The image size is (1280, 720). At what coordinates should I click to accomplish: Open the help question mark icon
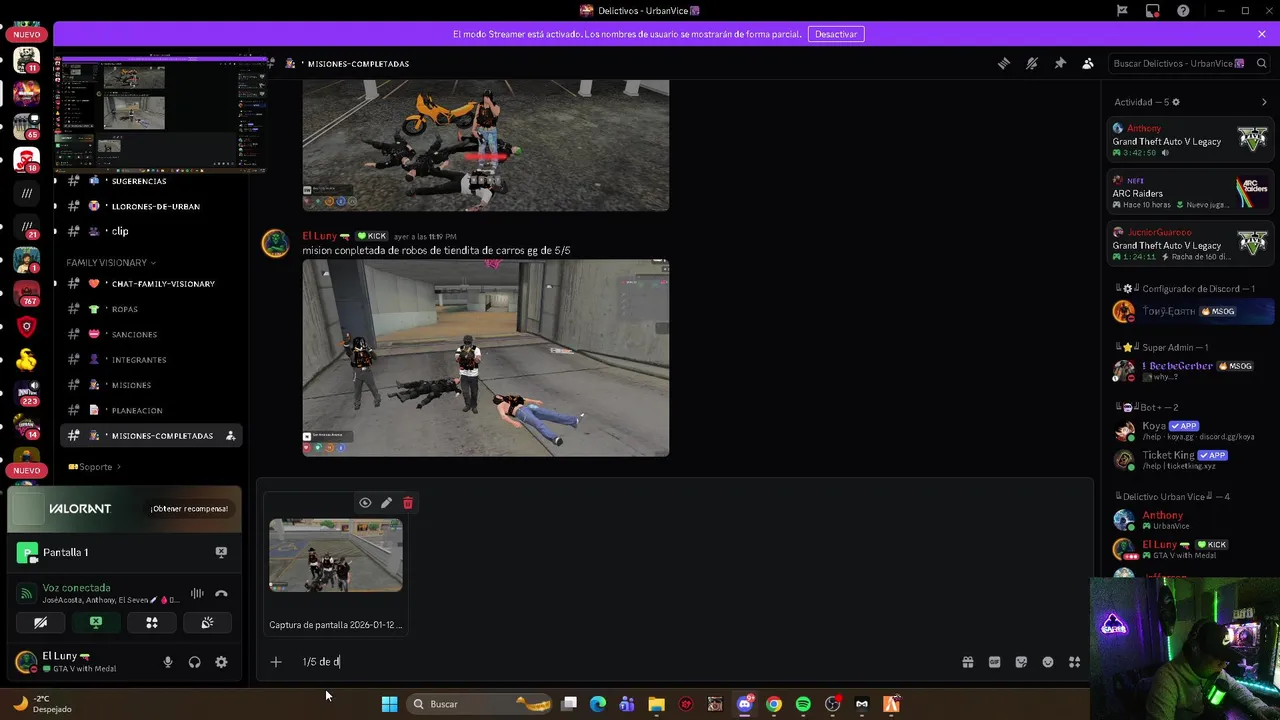pos(1184,11)
